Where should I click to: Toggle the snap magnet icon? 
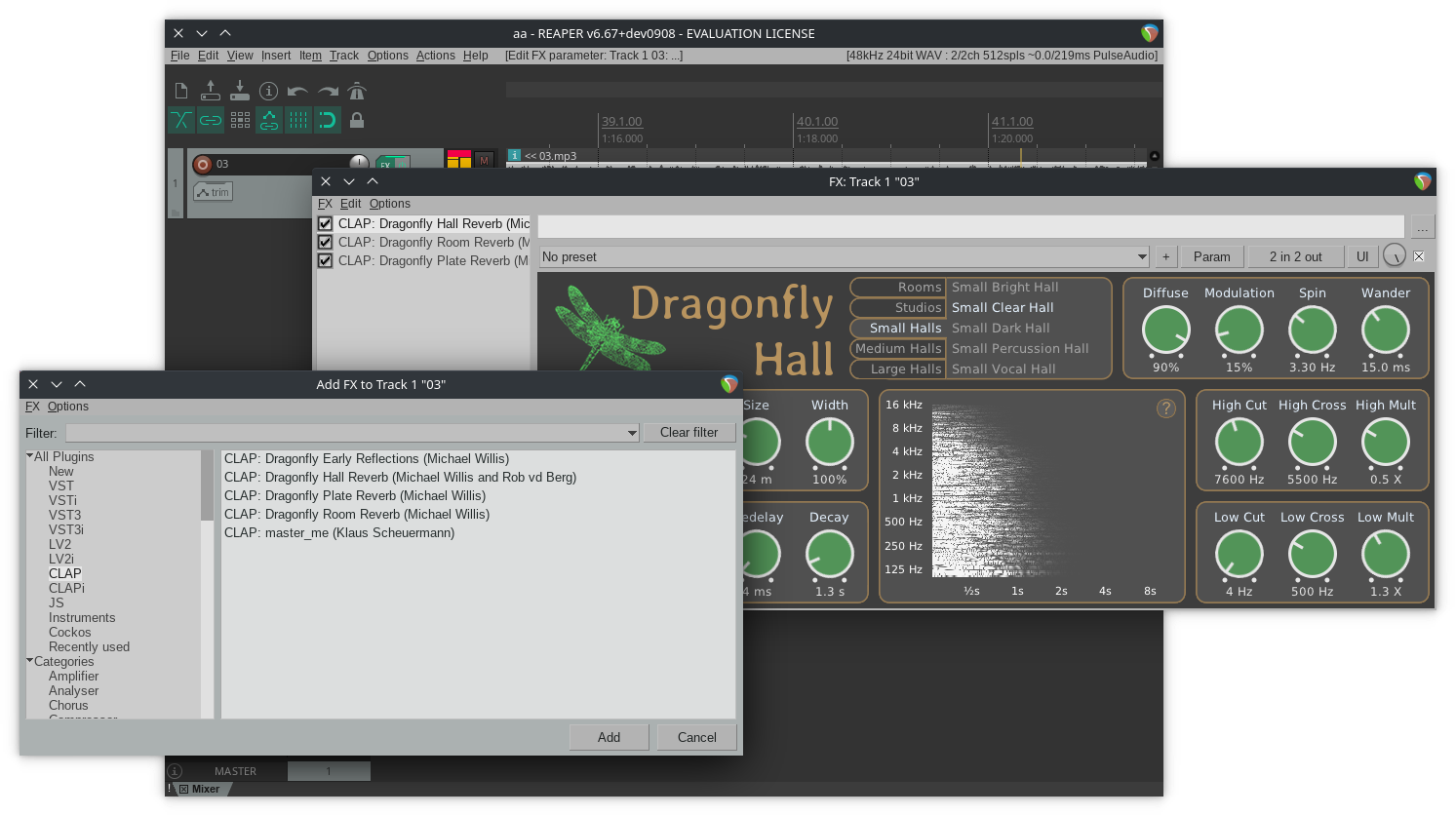[x=328, y=120]
